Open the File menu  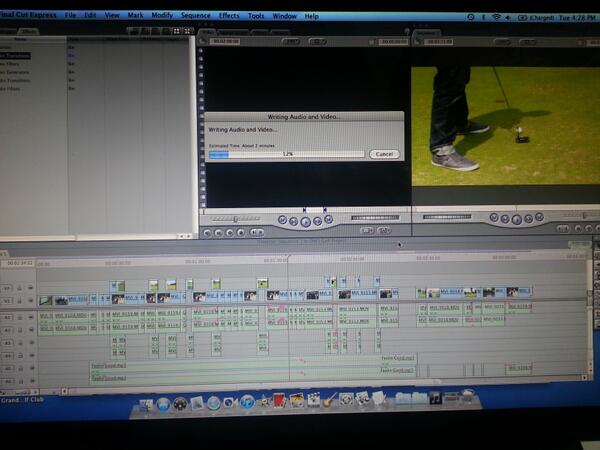[x=70, y=15]
